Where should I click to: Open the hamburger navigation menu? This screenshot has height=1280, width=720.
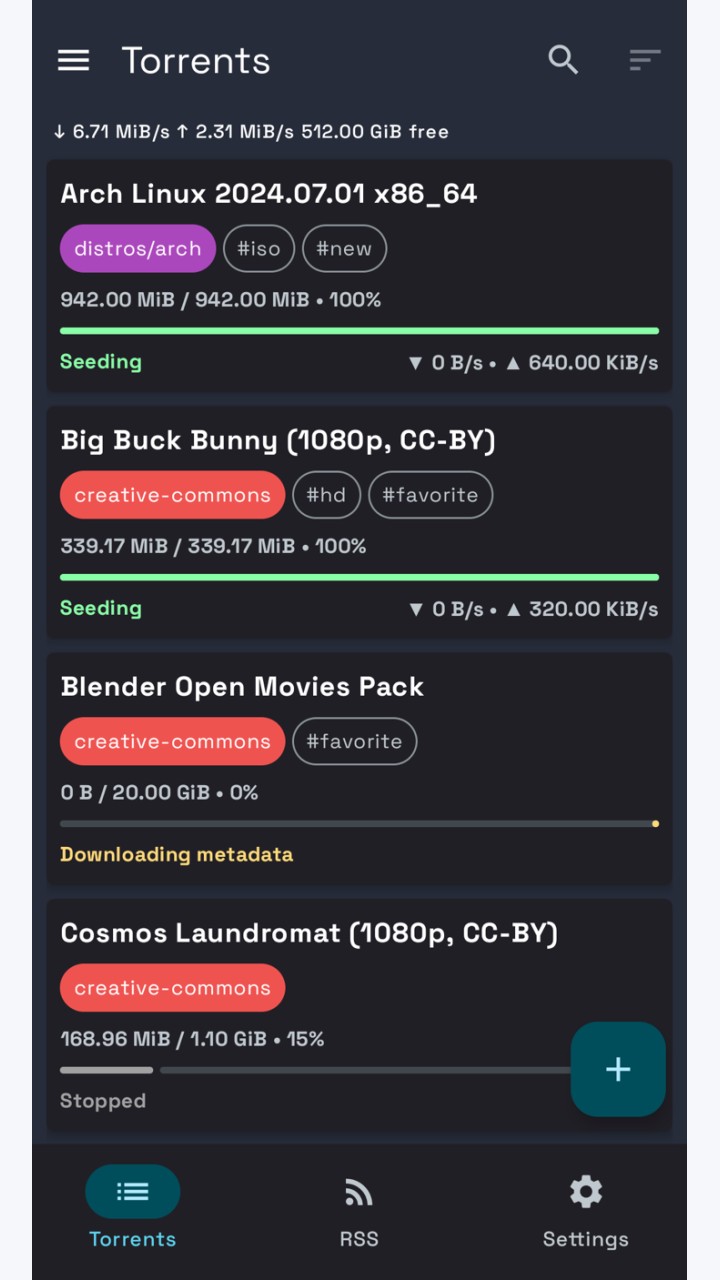(73, 60)
